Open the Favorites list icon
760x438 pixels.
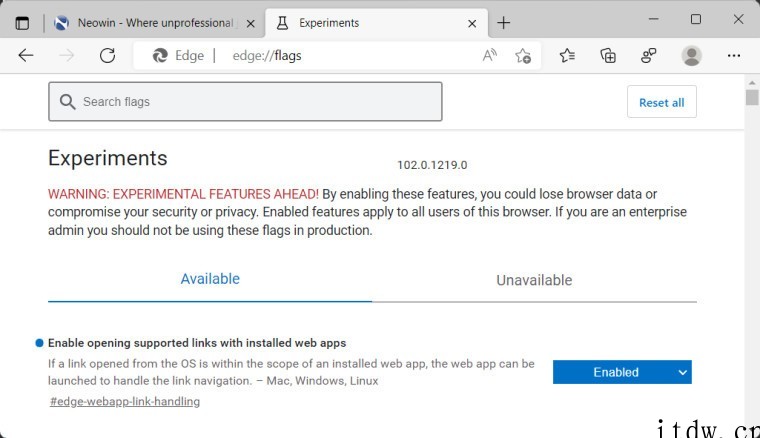(x=567, y=56)
